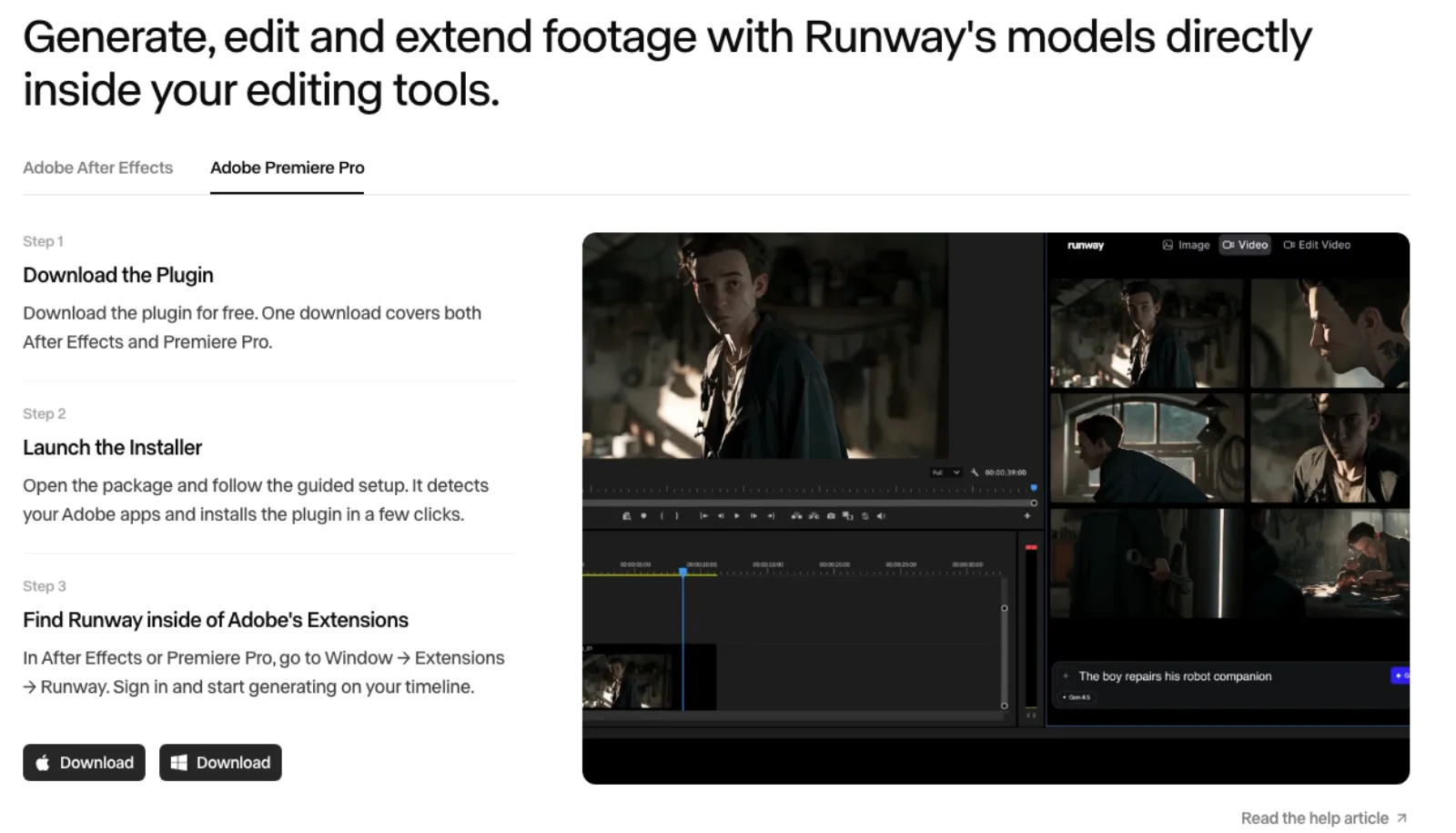Screen dimensions: 1456x833
Task: Click the Export Frame camera icon
Action: coord(831,516)
